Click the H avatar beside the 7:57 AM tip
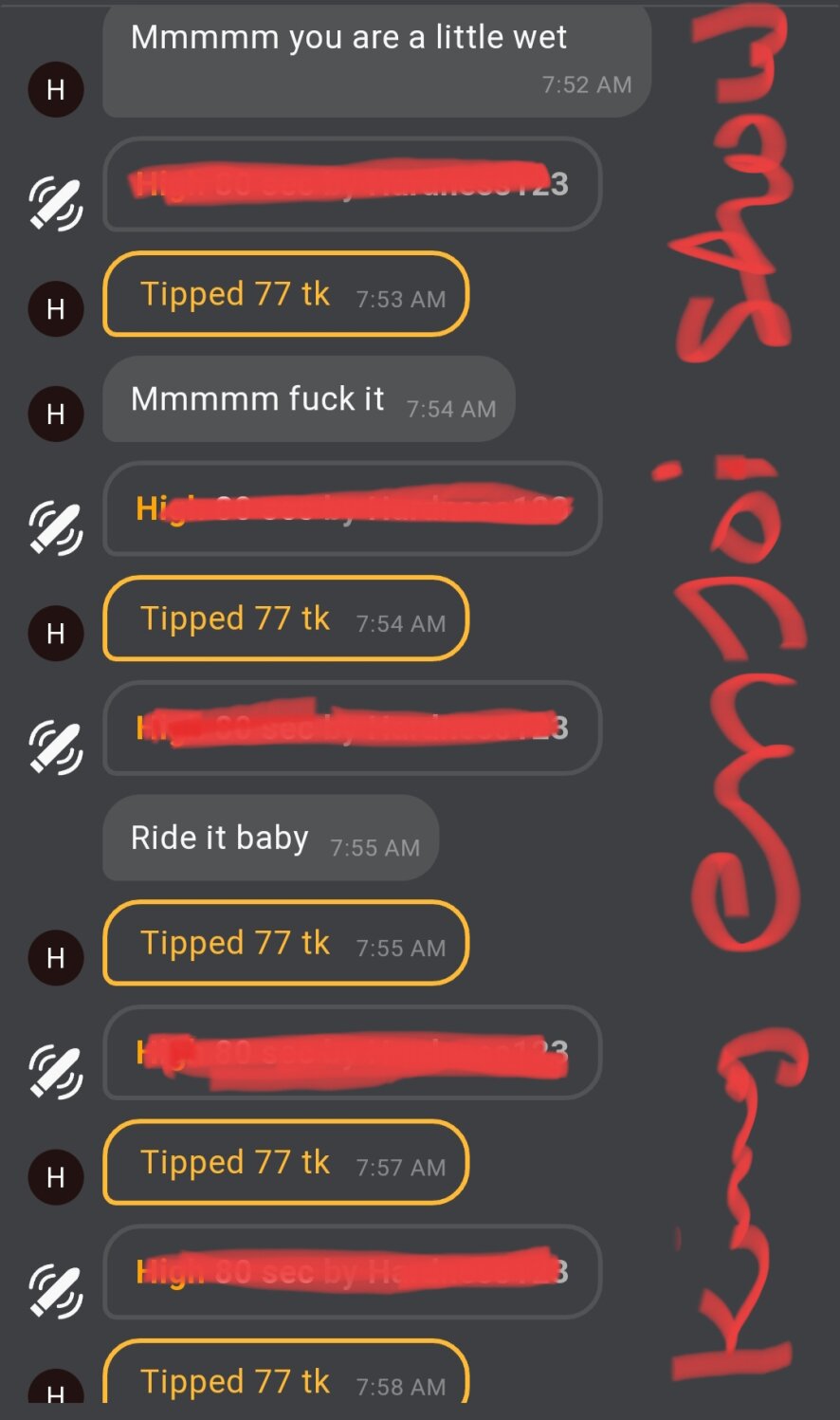This screenshot has height=1420, width=840. coord(56,1176)
